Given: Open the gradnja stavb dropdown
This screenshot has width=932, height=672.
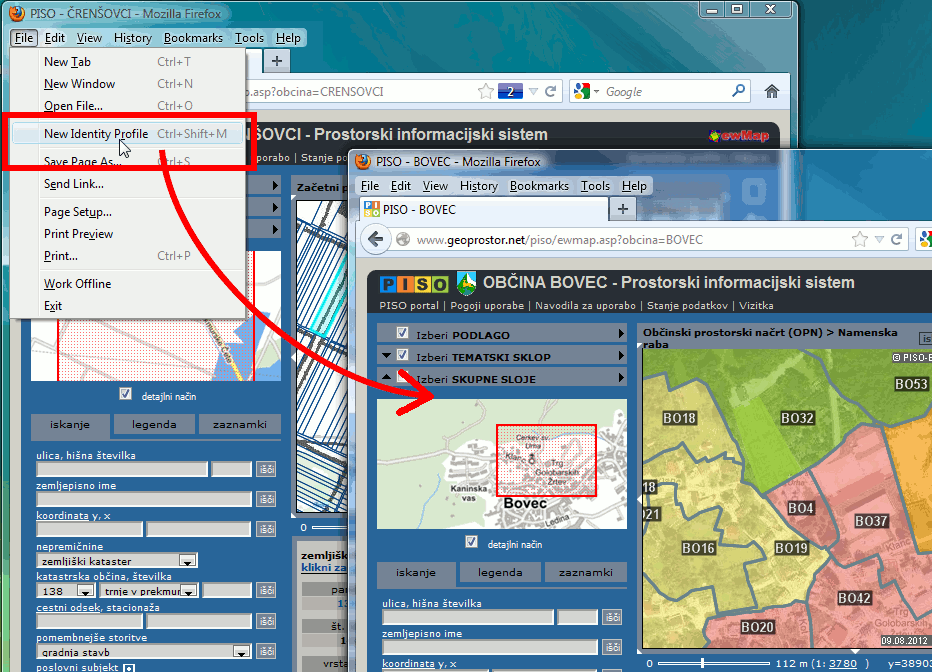Looking at the screenshot, I should pyautogui.click(x=240, y=651).
